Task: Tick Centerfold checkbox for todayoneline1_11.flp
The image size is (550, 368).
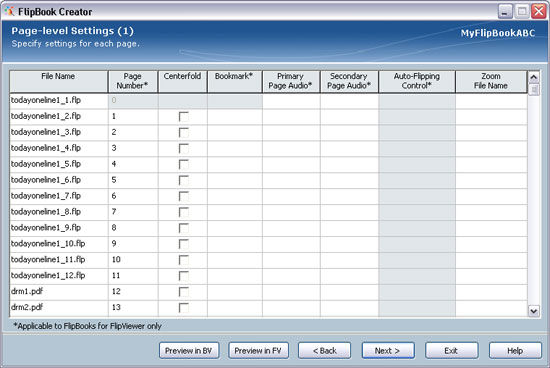Action: pyautogui.click(x=183, y=260)
